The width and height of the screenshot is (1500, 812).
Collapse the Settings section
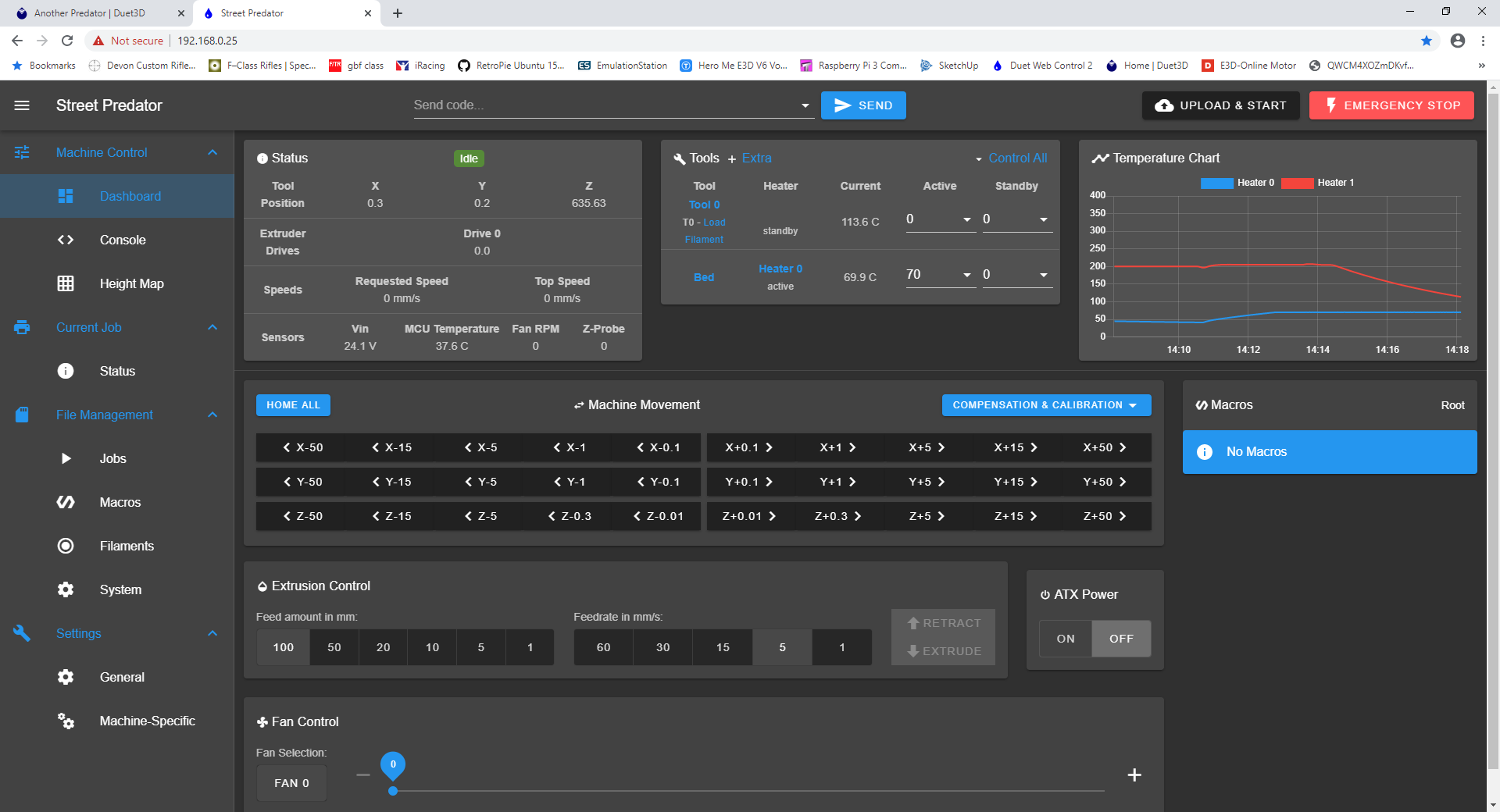click(212, 633)
